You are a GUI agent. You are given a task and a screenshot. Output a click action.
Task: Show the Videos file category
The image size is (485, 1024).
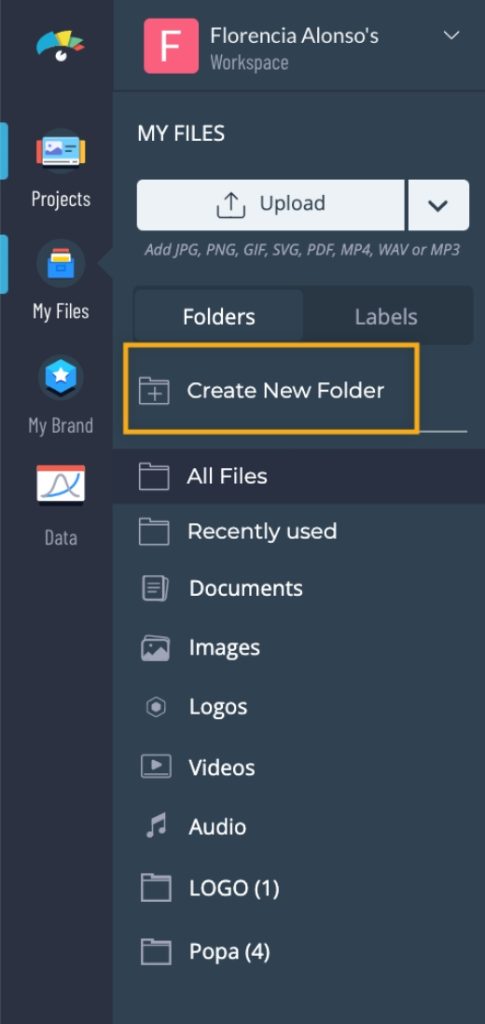coord(299,767)
